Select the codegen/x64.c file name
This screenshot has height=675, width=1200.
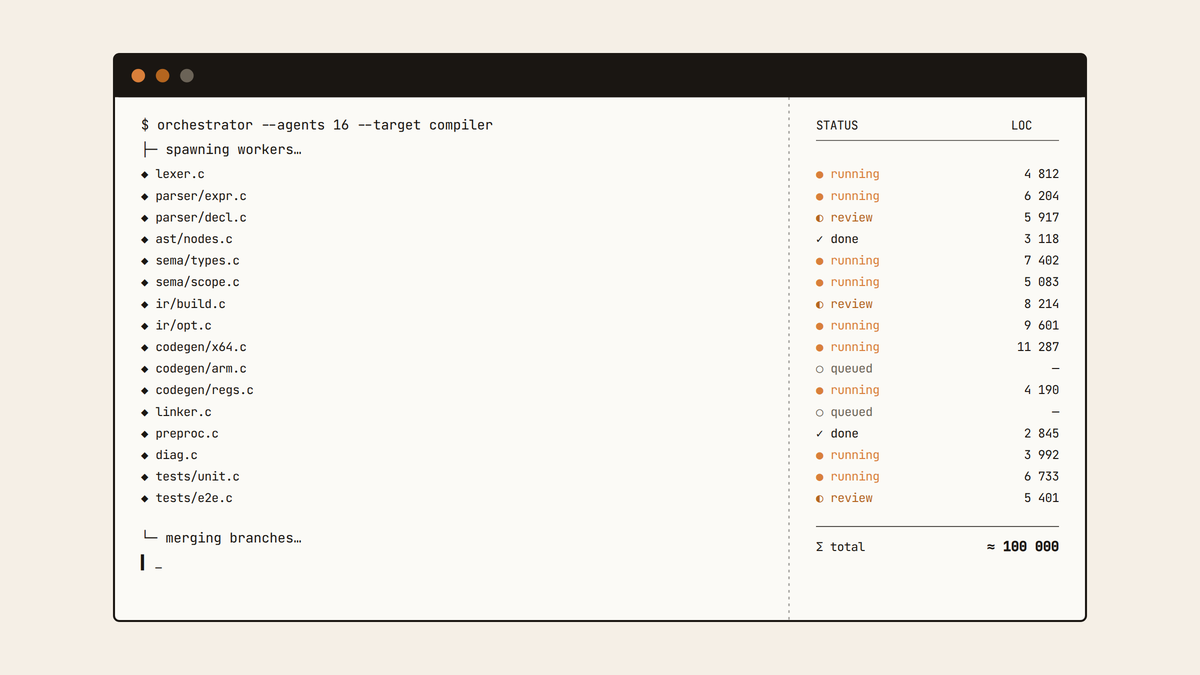coord(201,347)
